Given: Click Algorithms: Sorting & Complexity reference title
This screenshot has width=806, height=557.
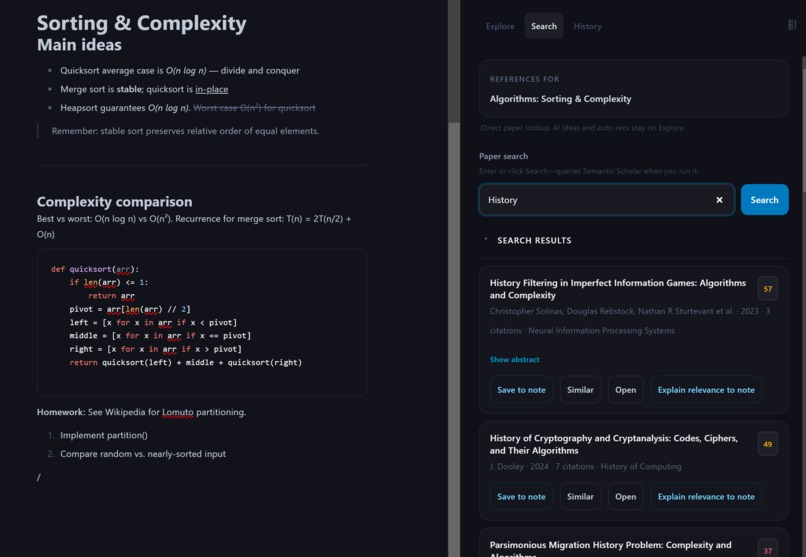Looking at the screenshot, I should coord(560,99).
